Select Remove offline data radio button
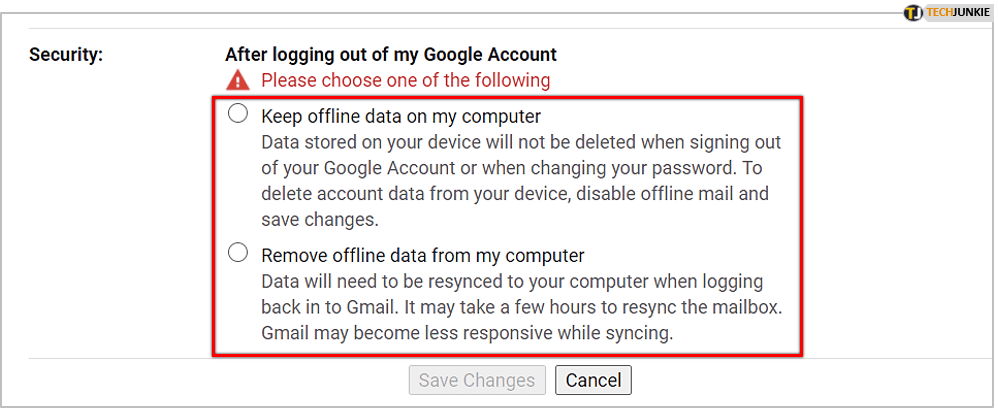The image size is (998, 408). (238, 253)
